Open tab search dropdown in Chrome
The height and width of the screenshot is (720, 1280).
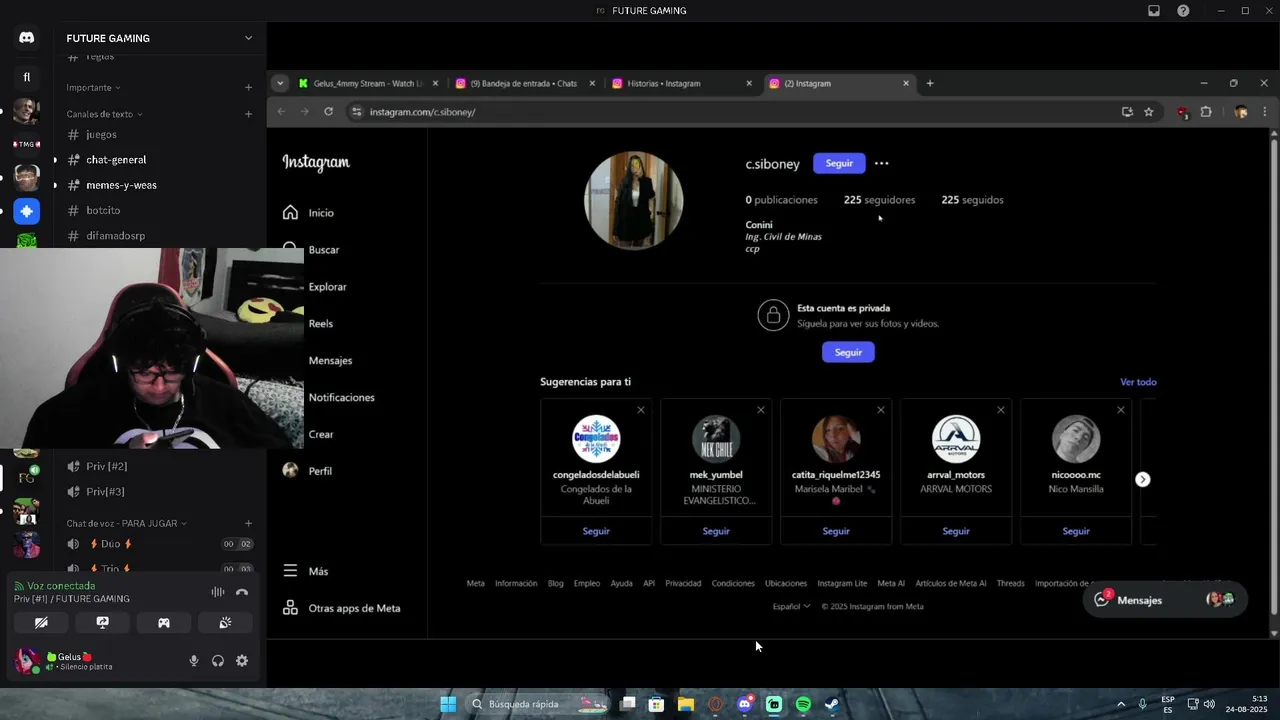click(280, 83)
